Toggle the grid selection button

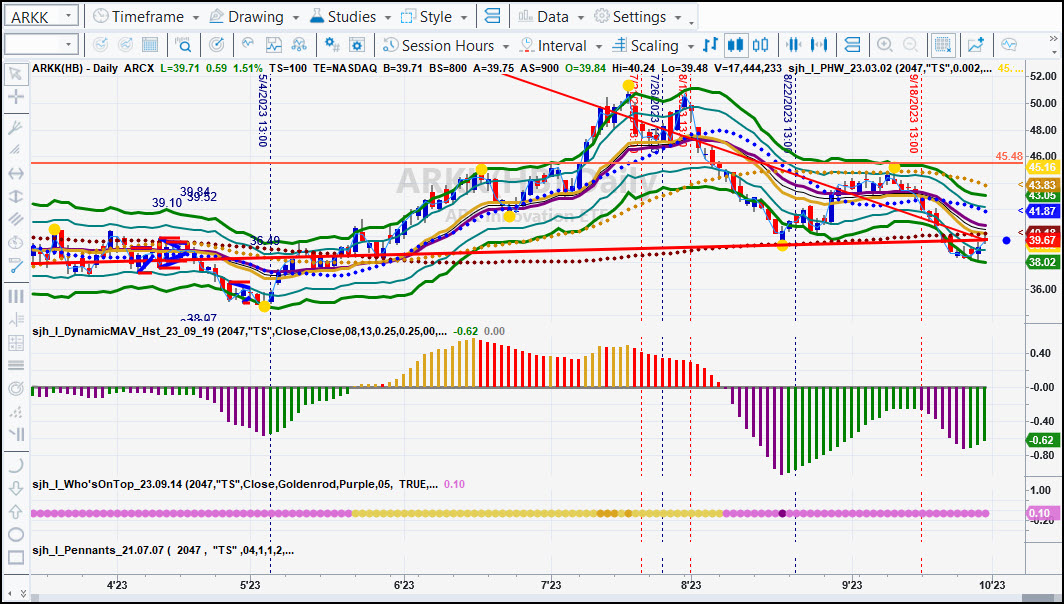pyautogui.click(x=943, y=45)
